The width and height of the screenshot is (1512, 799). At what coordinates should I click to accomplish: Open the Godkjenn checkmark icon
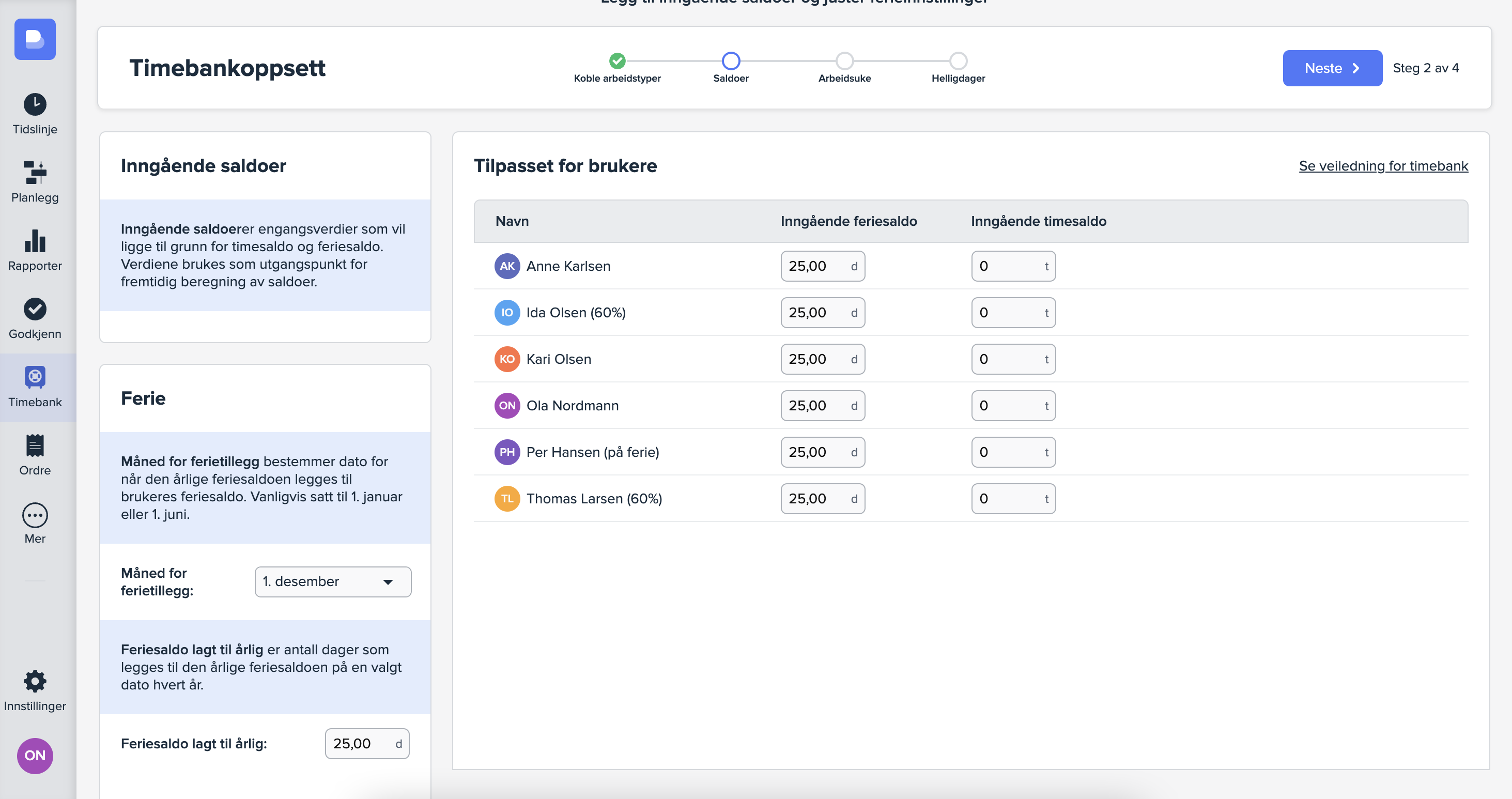[x=35, y=310]
